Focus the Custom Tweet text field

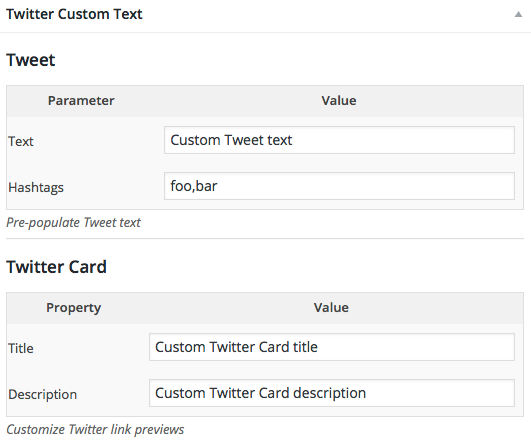[x=339, y=140]
